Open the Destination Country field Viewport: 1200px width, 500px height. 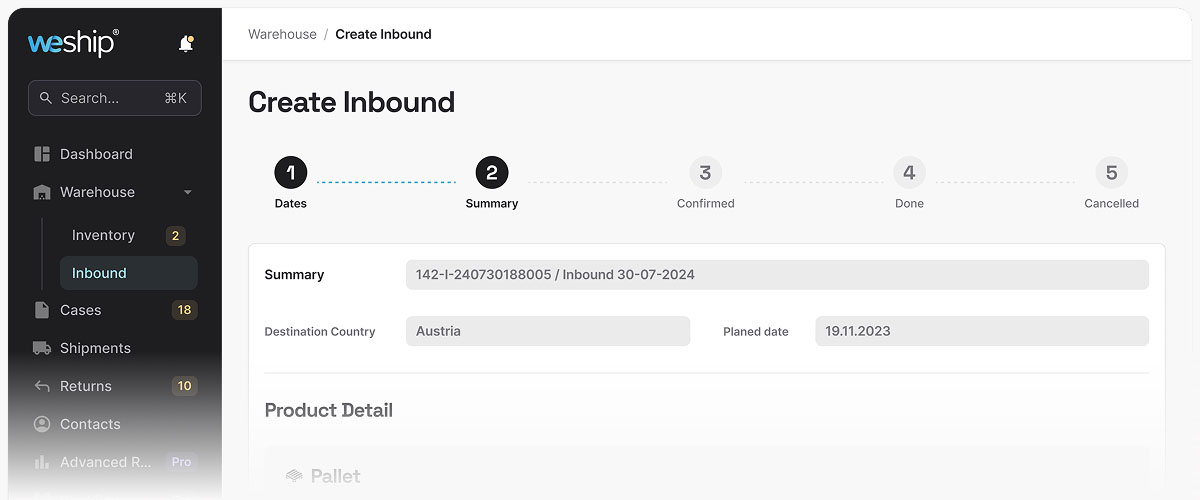point(547,331)
